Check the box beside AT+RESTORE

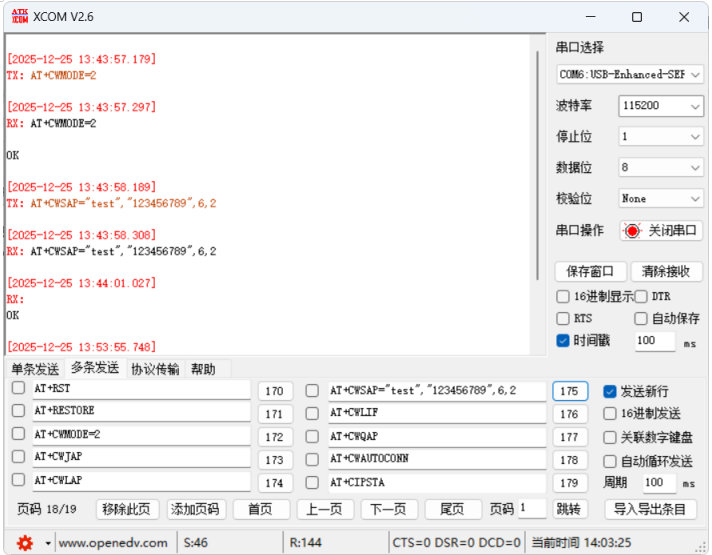[18, 411]
